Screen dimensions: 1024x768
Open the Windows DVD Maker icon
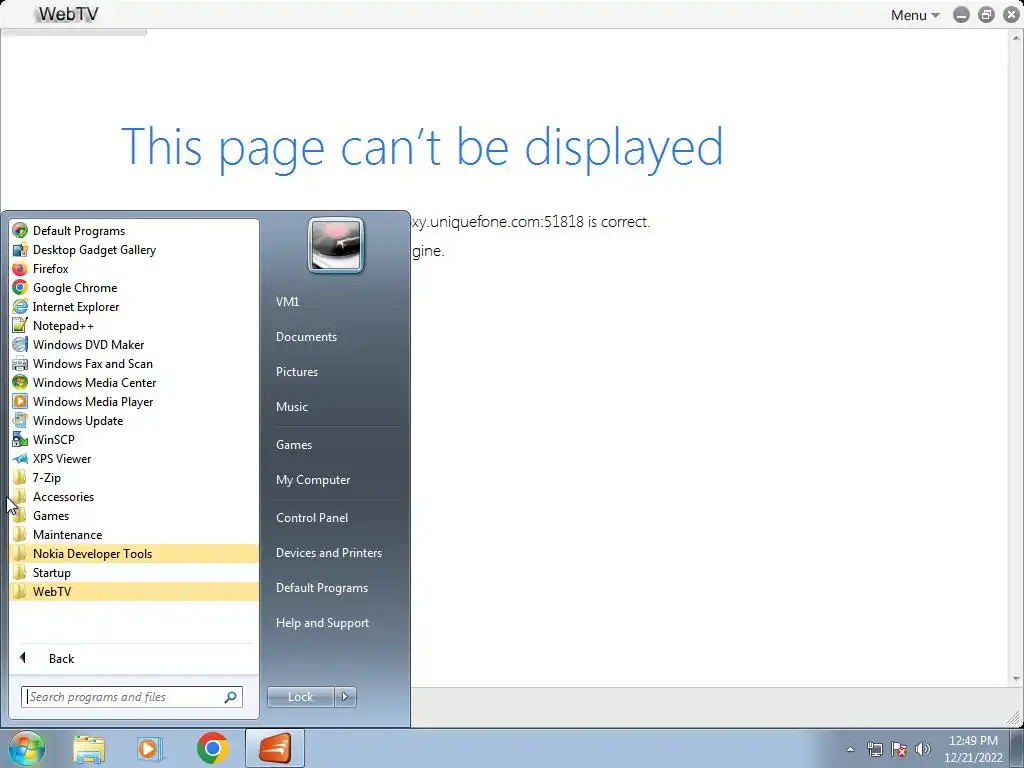tap(20, 344)
